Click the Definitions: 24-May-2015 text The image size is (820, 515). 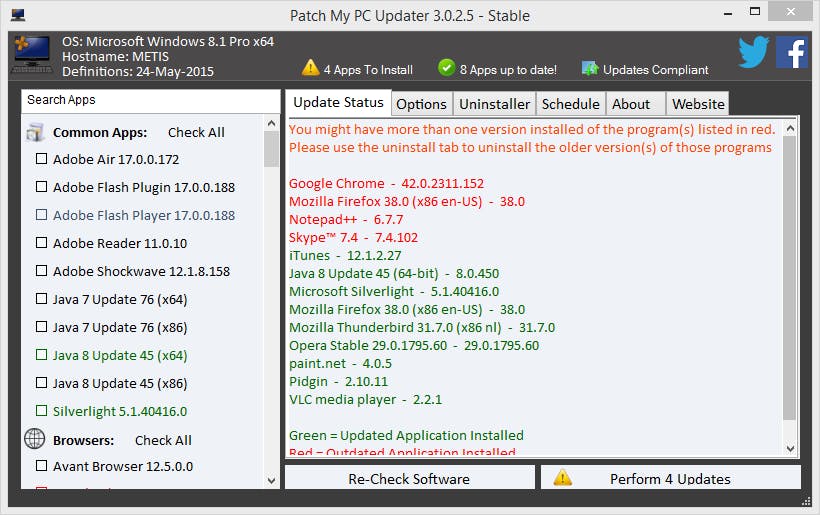(x=138, y=72)
